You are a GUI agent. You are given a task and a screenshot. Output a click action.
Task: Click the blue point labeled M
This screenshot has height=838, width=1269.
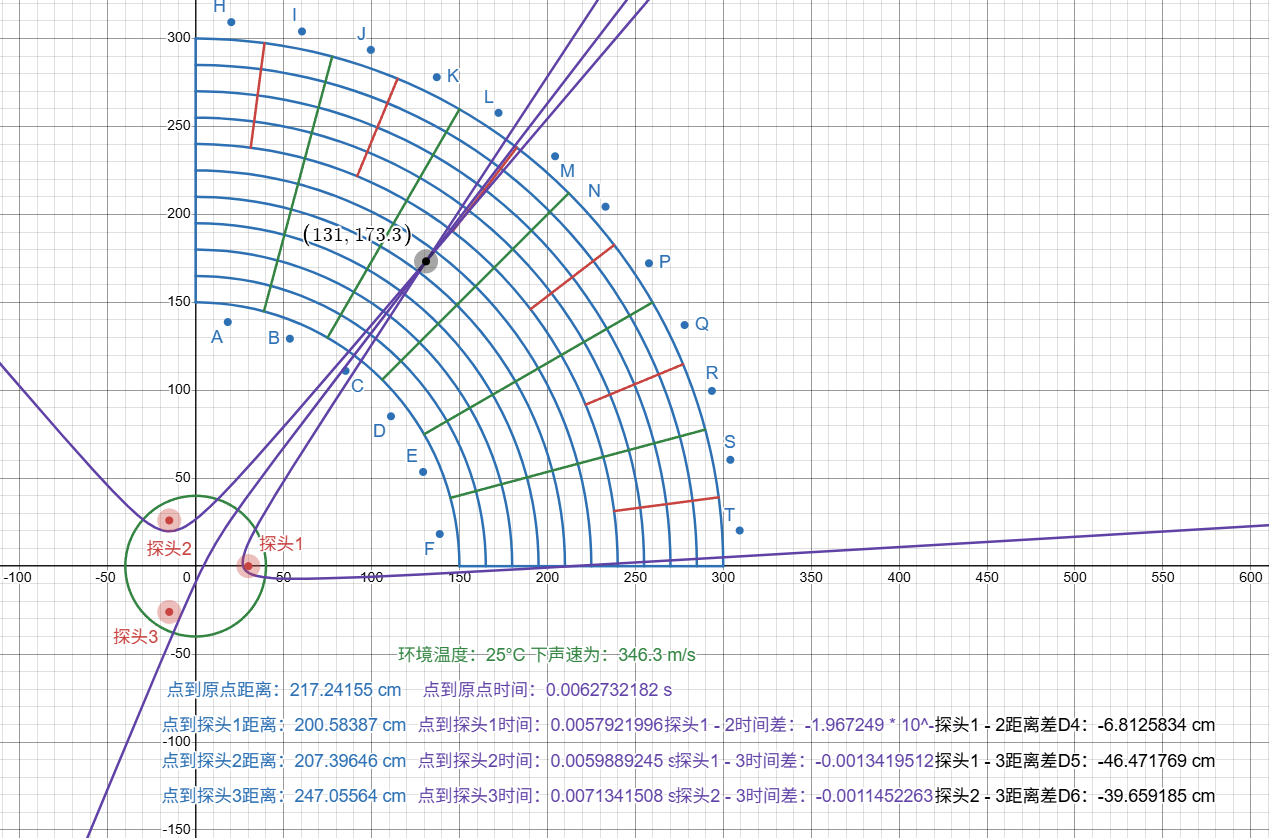pos(555,156)
